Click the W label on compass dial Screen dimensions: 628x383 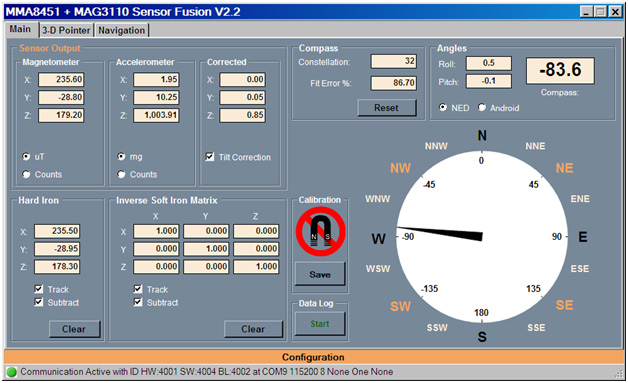(x=378, y=239)
